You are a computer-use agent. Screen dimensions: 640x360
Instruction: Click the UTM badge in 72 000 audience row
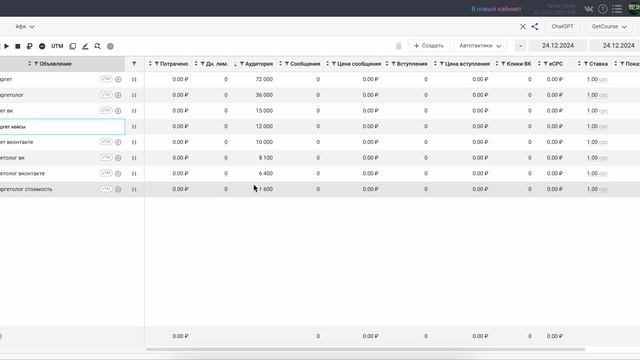point(106,79)
